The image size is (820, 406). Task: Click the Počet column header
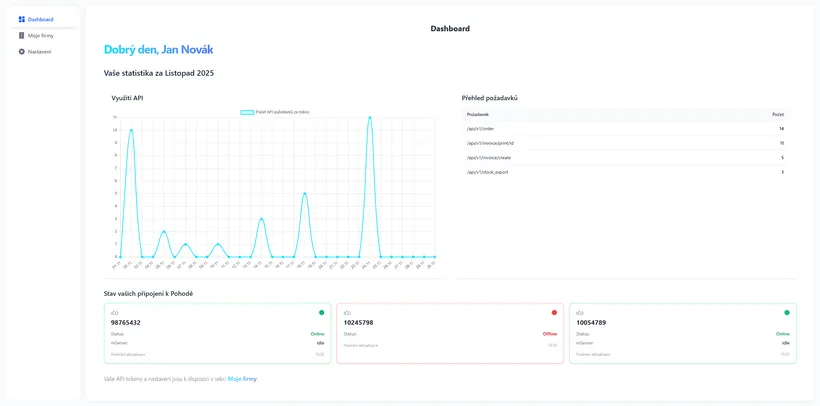[x=778, y=115]
